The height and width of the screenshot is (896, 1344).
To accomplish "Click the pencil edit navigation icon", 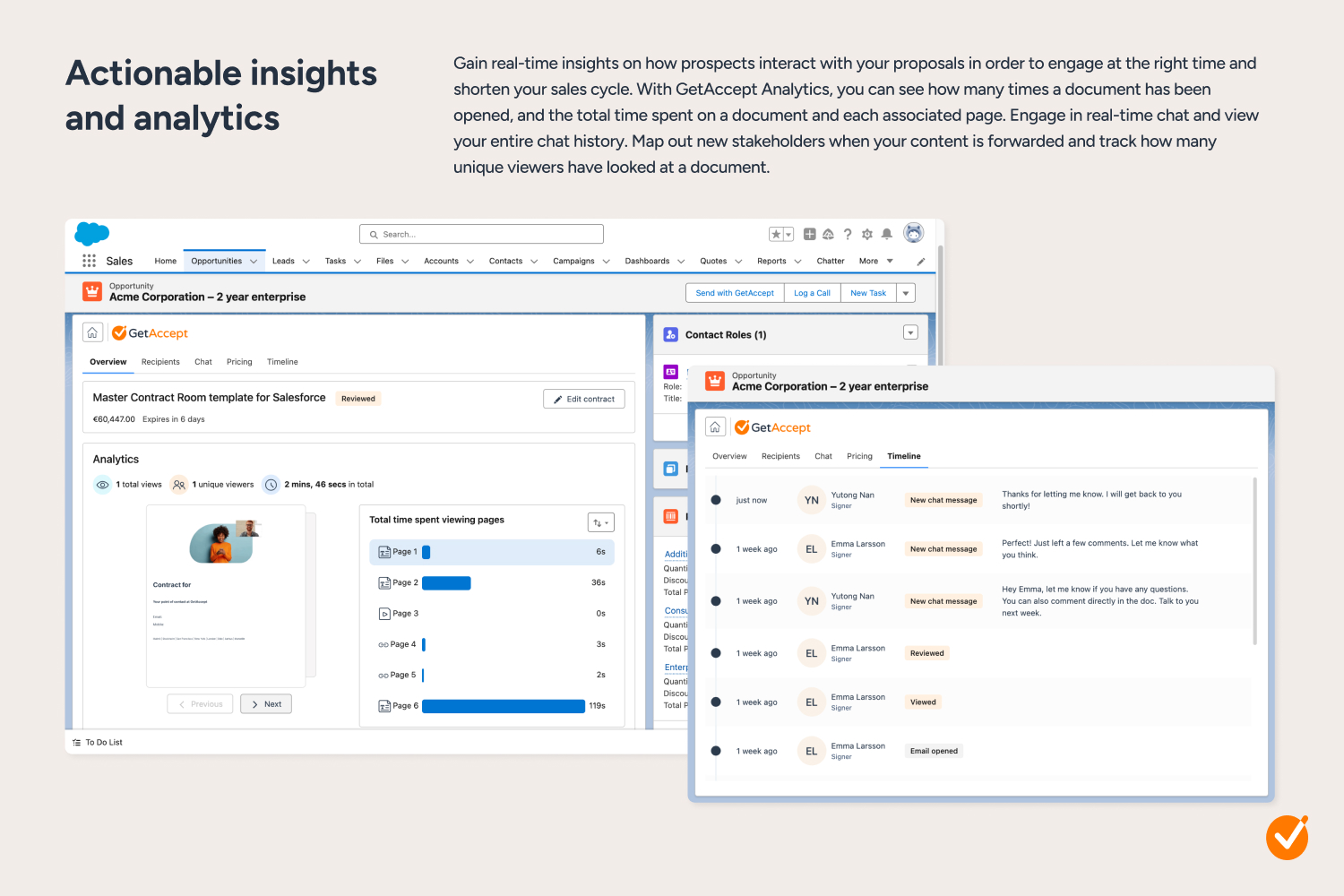I will coord(920,262).
